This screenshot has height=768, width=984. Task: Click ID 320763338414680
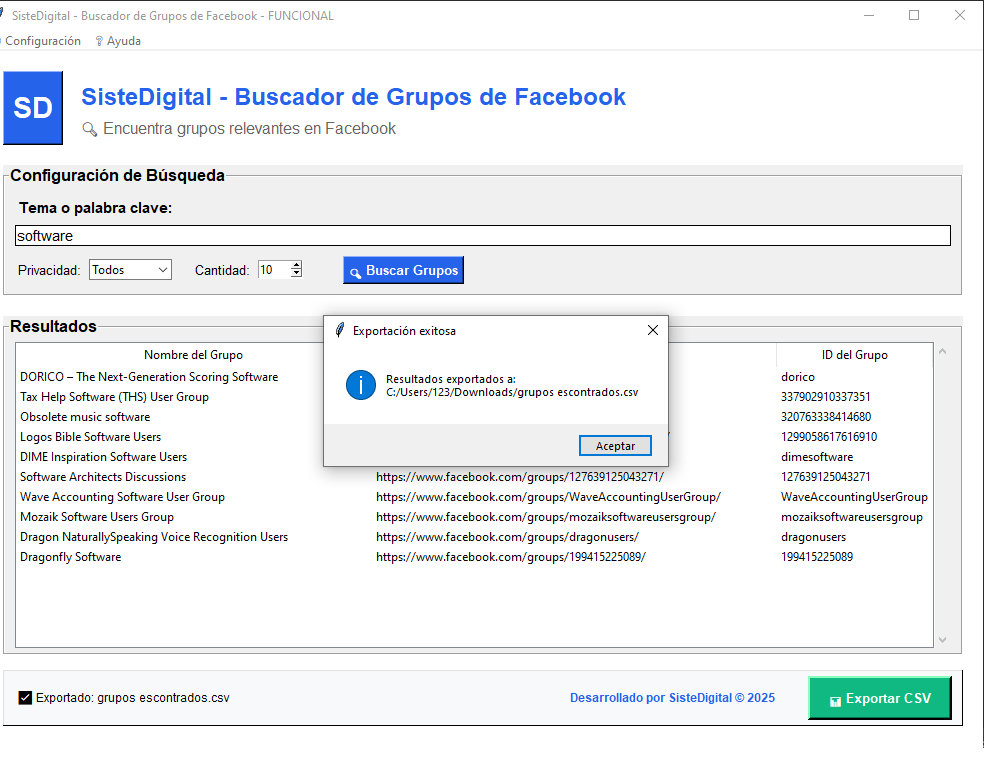[x=826, y=417]
